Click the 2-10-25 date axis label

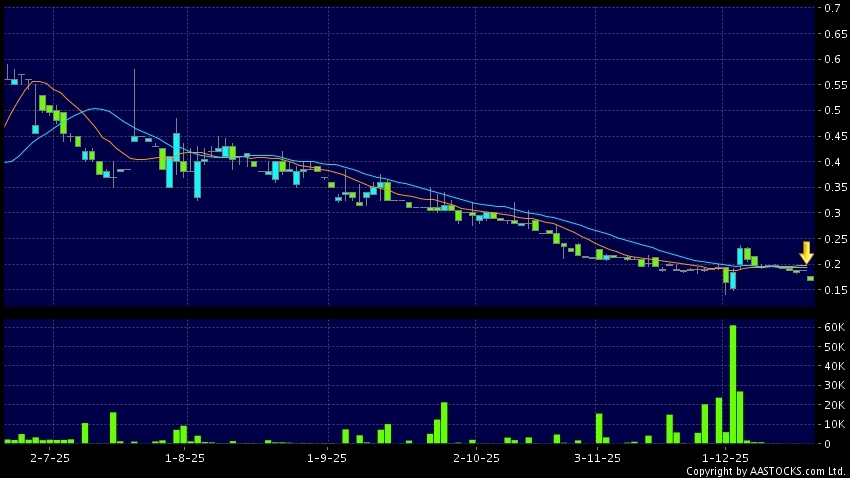pos(476,457)
